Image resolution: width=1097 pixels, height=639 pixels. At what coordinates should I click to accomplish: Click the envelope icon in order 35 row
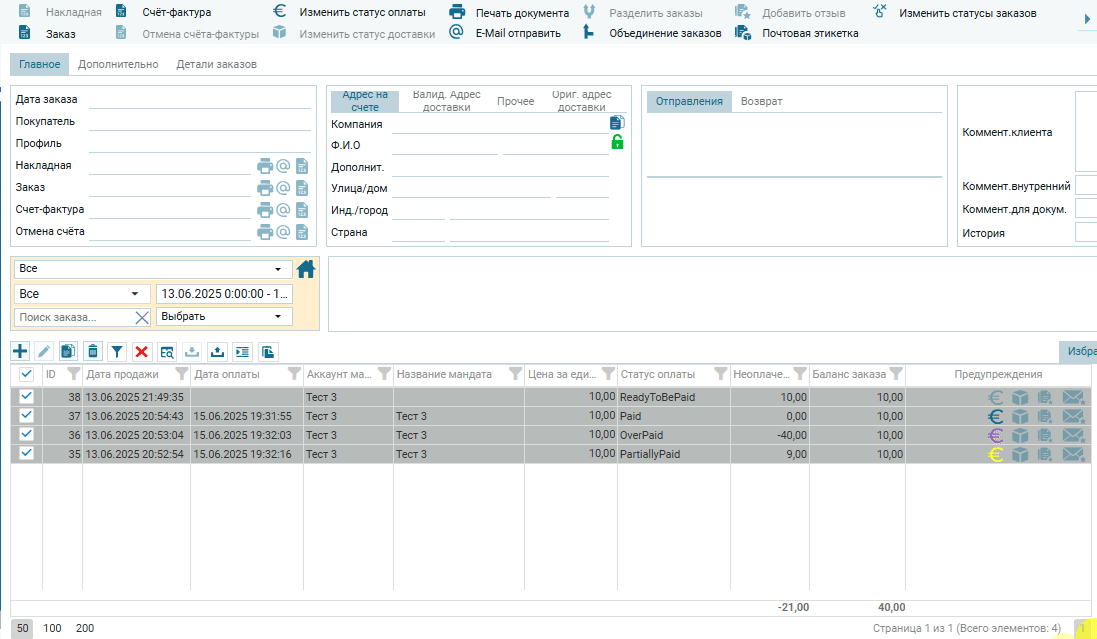point(1073,454)
